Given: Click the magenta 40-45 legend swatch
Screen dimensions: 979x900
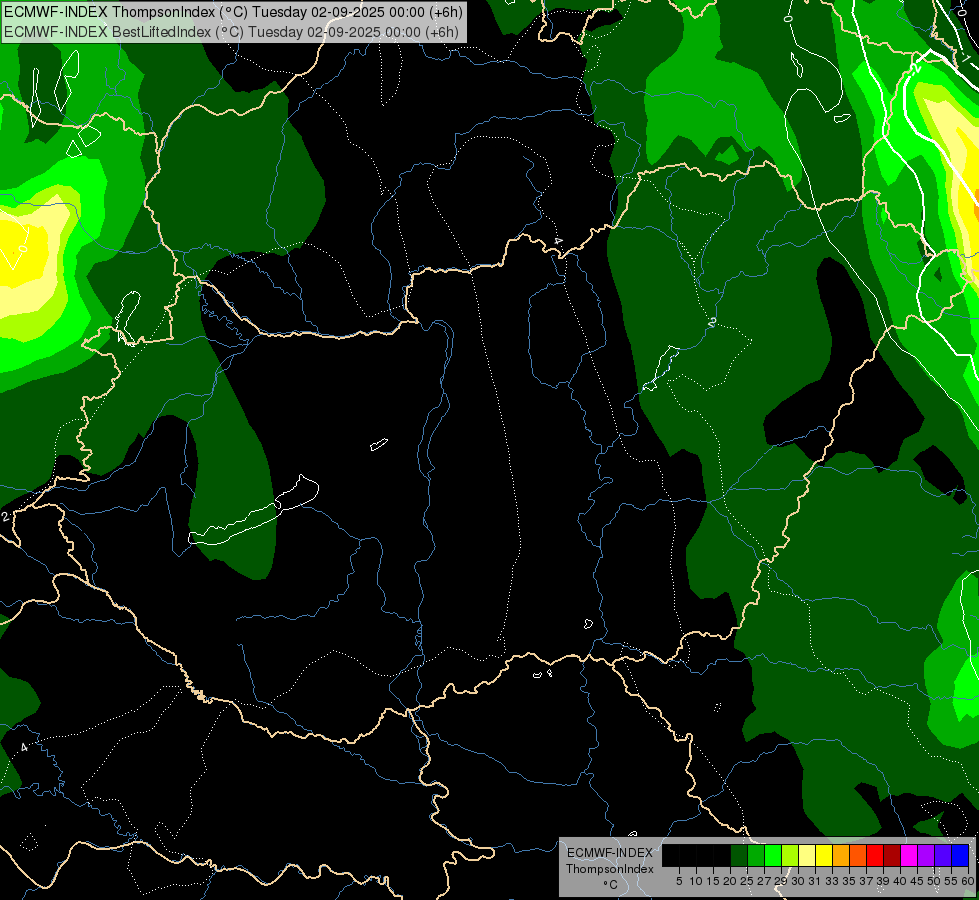Looking at the screenshot, I should click(909, 855).
